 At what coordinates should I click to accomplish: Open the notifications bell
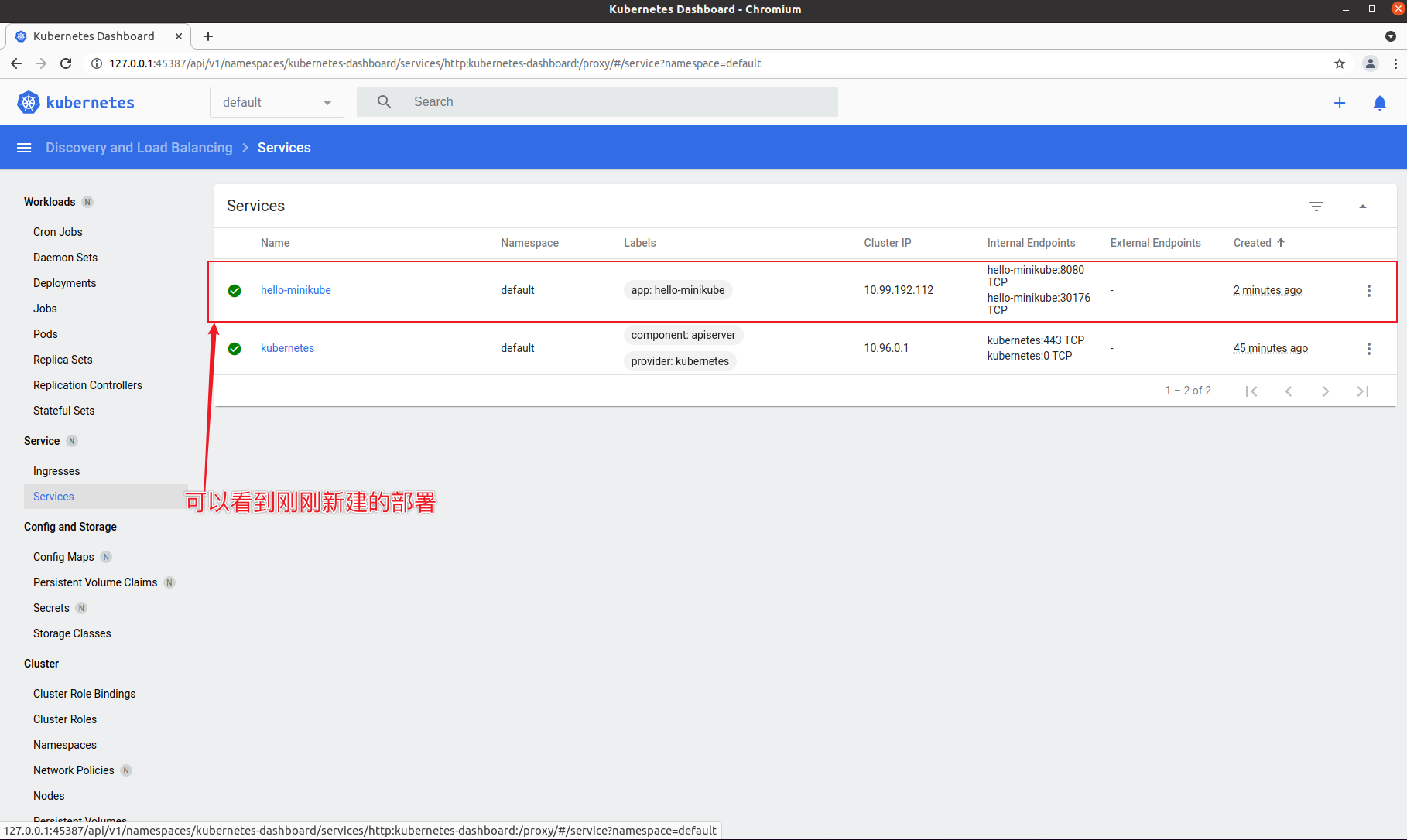click(1380, 103)
